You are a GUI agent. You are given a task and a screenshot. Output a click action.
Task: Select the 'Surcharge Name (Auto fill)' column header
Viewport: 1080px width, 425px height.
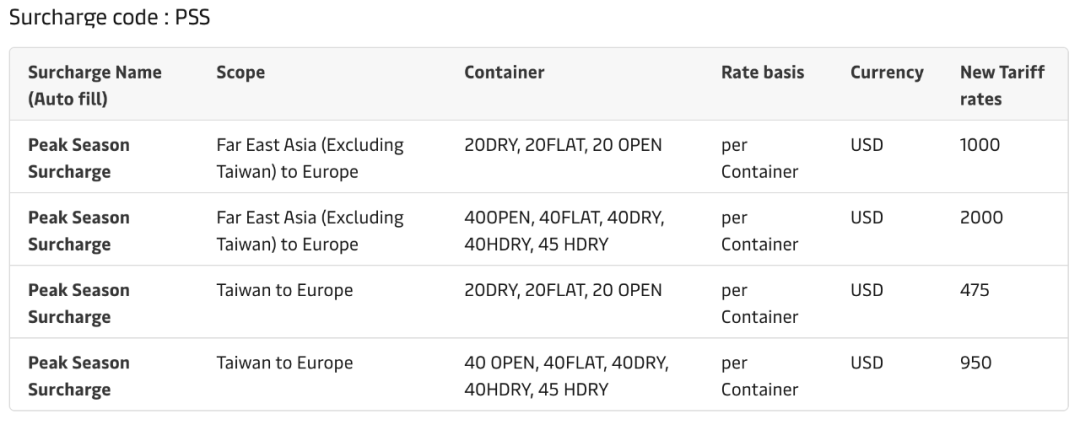tap(94, 86)
